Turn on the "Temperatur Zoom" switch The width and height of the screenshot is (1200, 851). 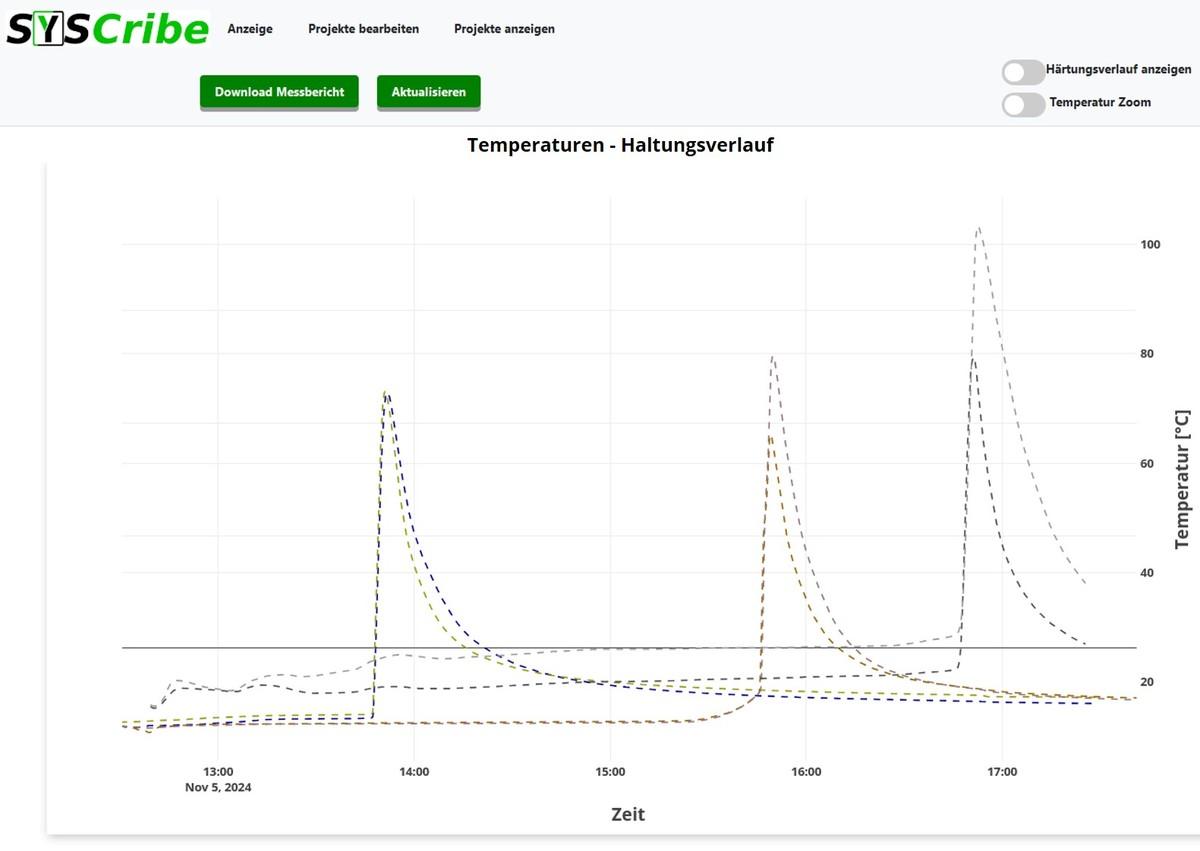[x=1022, y=102]
